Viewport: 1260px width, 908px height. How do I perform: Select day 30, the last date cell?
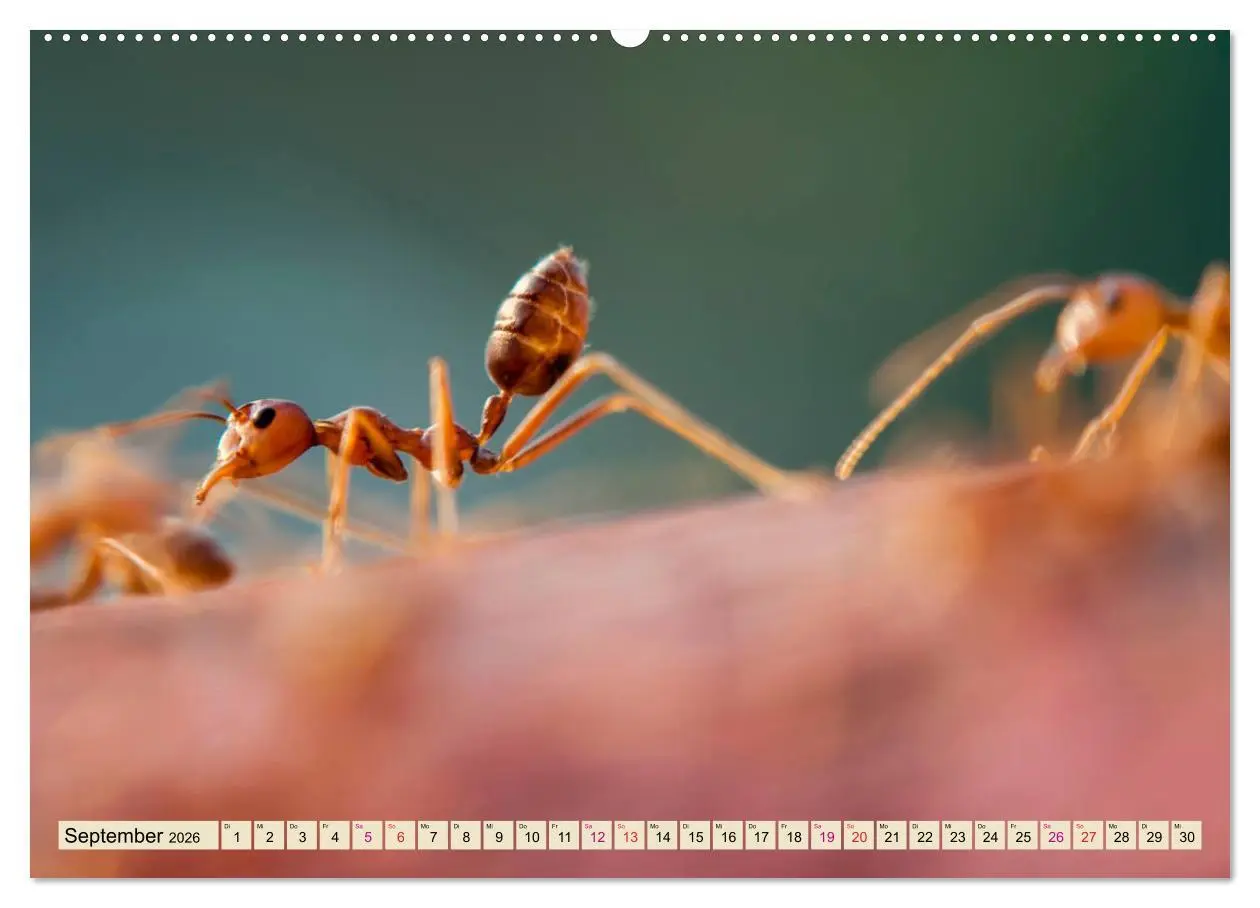click(x=1187, y=836)
